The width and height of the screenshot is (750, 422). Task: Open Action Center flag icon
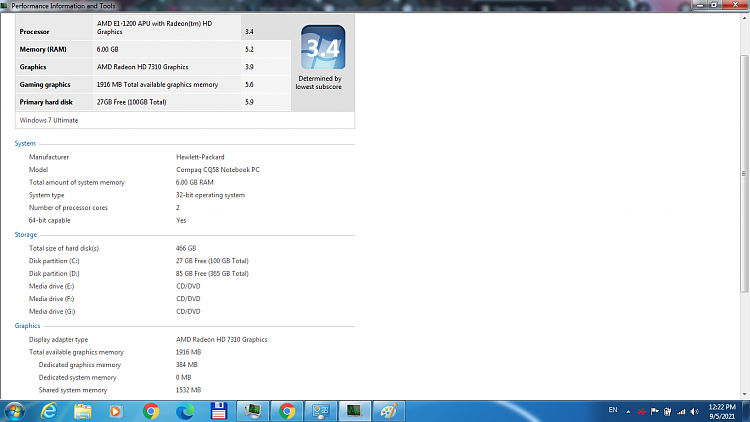(655, 411)
